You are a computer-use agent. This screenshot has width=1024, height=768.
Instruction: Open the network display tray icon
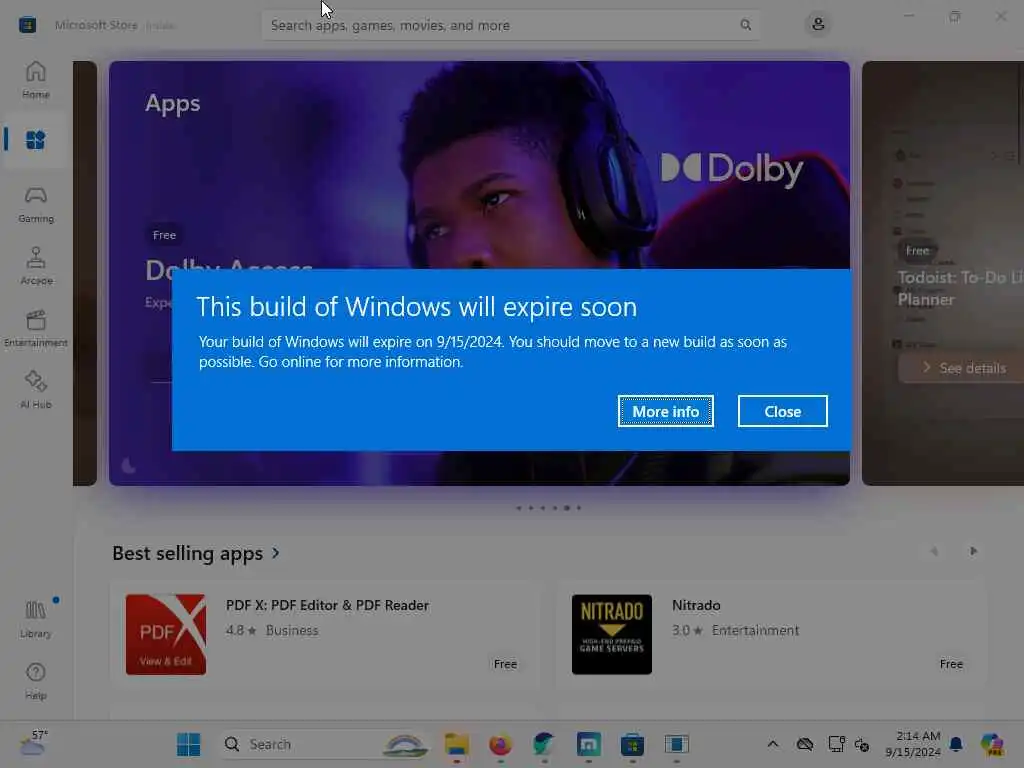pos(836,744)
